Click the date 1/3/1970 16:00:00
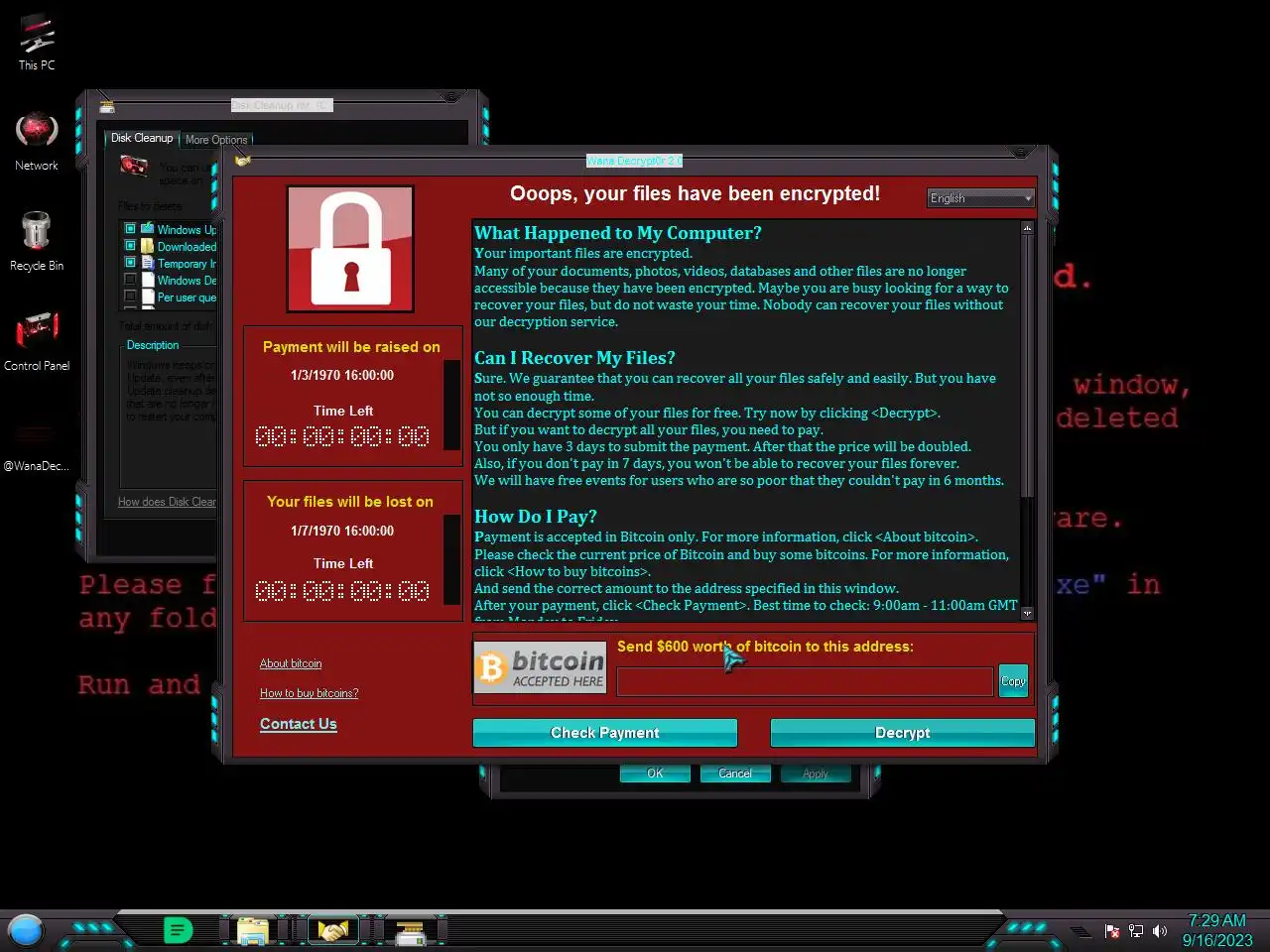Viewport: 1270px width, 952px height. pyautogui.click(x=342, y=375)
